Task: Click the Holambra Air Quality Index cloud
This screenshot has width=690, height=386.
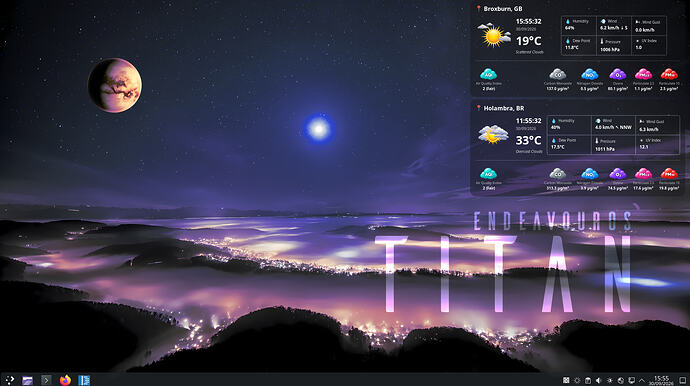Action: 488,173
